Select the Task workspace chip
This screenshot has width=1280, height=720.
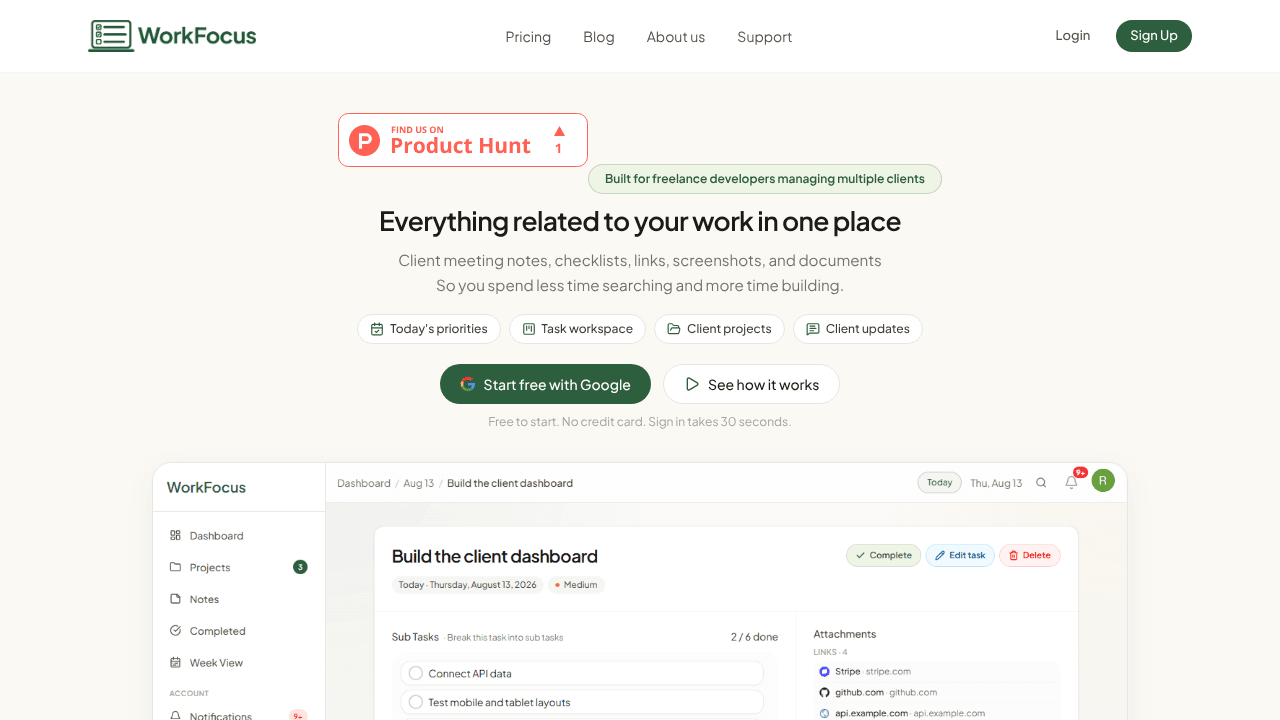point(578,329)
